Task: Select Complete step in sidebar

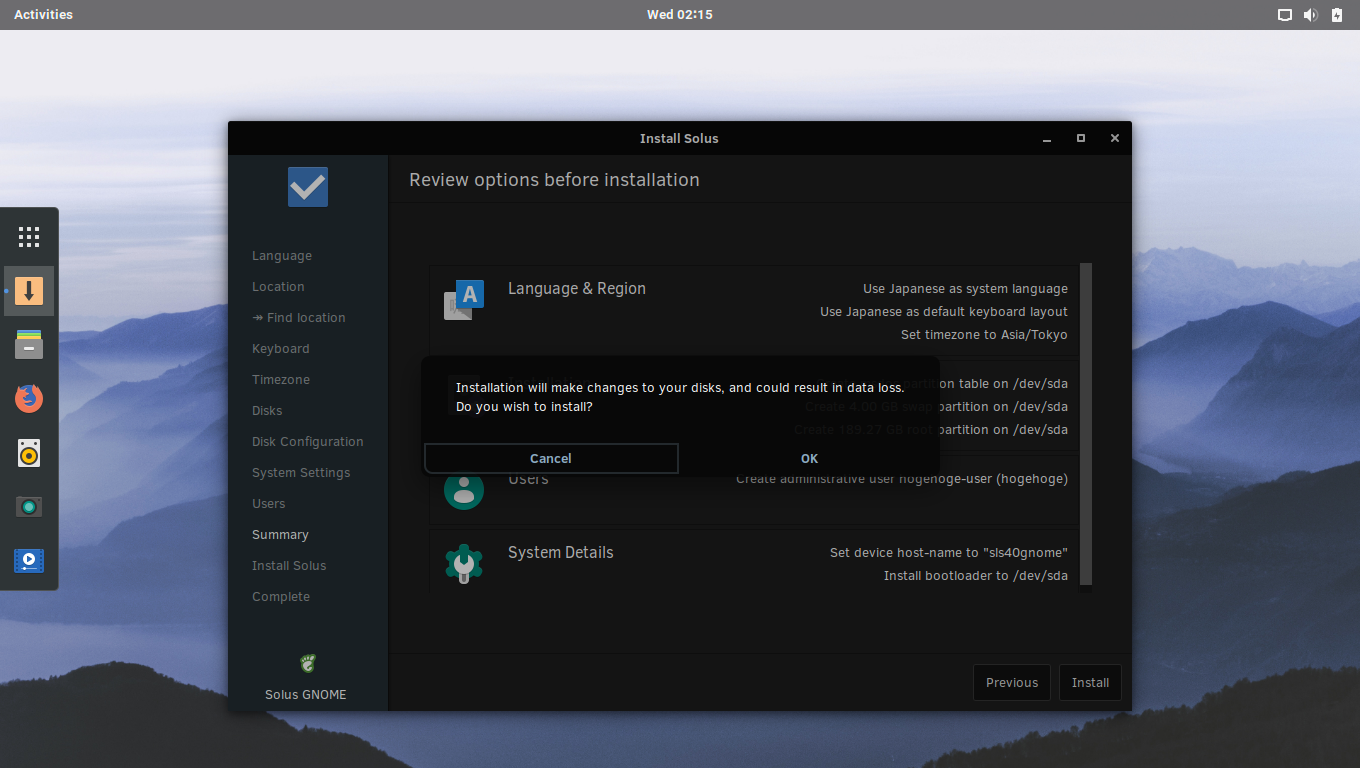Action: [x=281, y=597]
